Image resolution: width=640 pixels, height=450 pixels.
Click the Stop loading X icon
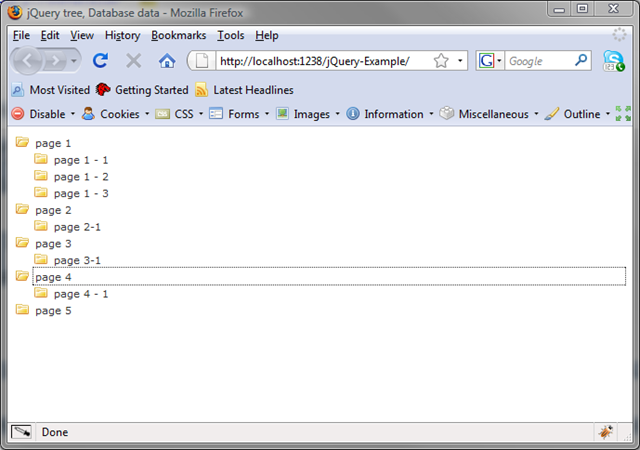click(133, 61)
